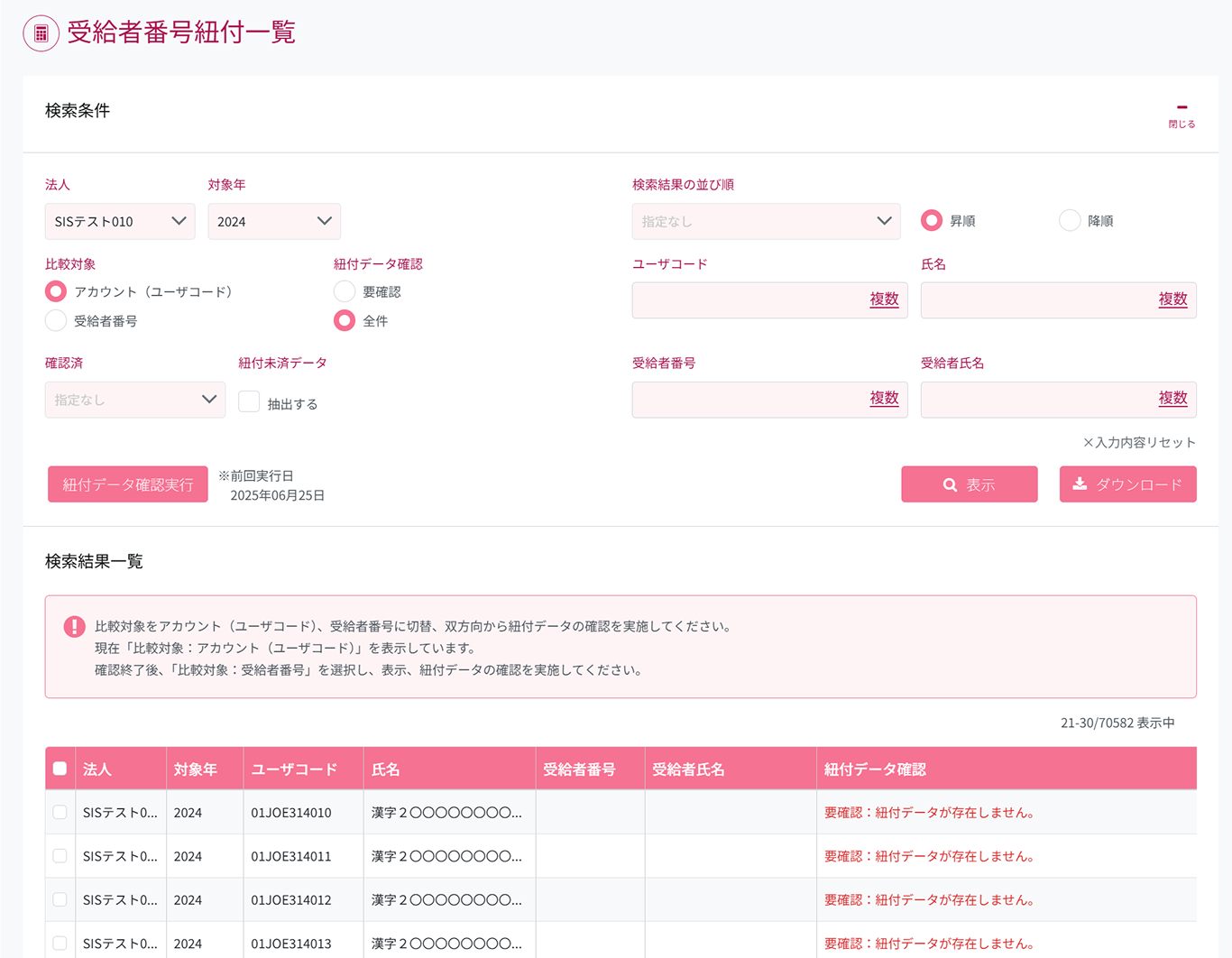The height and width of the screenshot is (958, 1232).
Task: Select the 降順 radio button
Action: click(x=1070, y=221)
